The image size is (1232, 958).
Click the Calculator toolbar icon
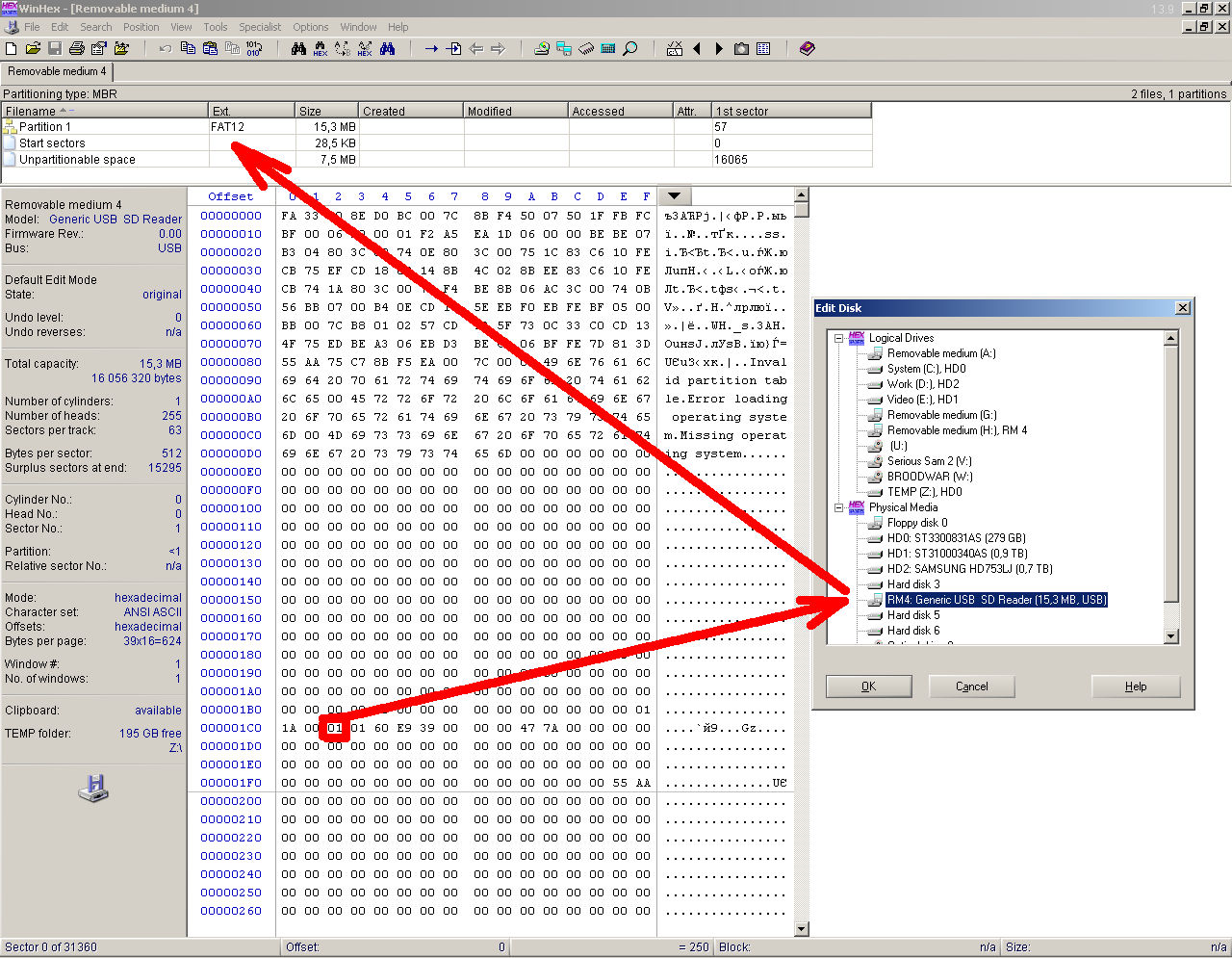coord(608,48)
